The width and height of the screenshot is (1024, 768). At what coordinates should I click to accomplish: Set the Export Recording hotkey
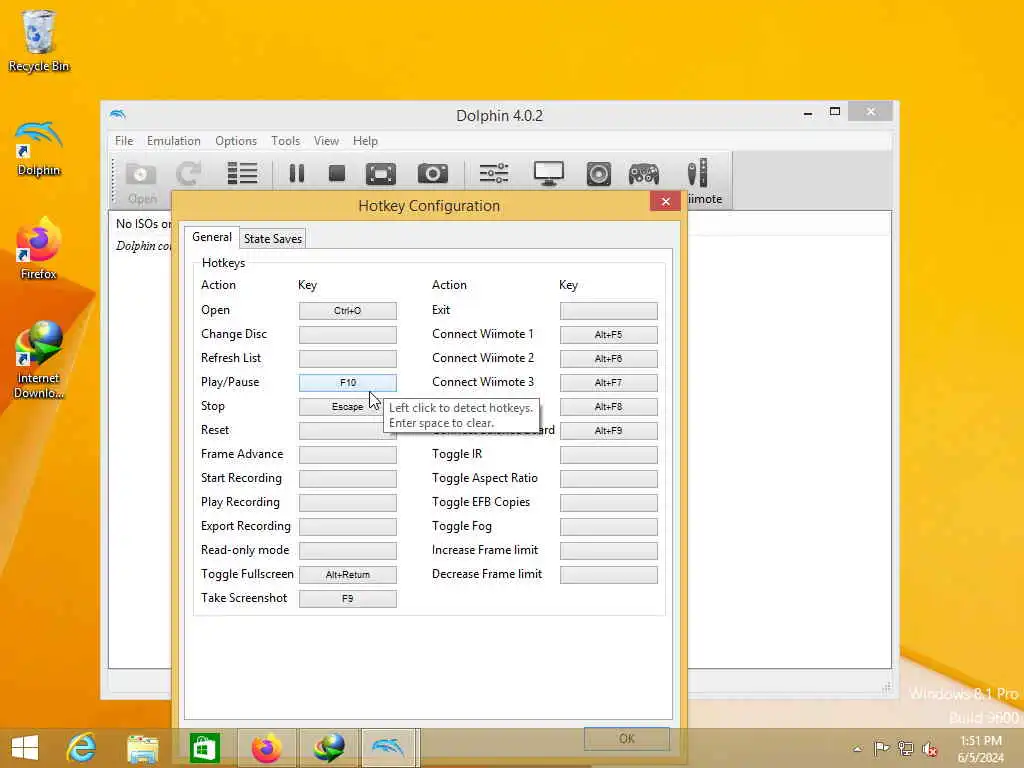point(347,526)
